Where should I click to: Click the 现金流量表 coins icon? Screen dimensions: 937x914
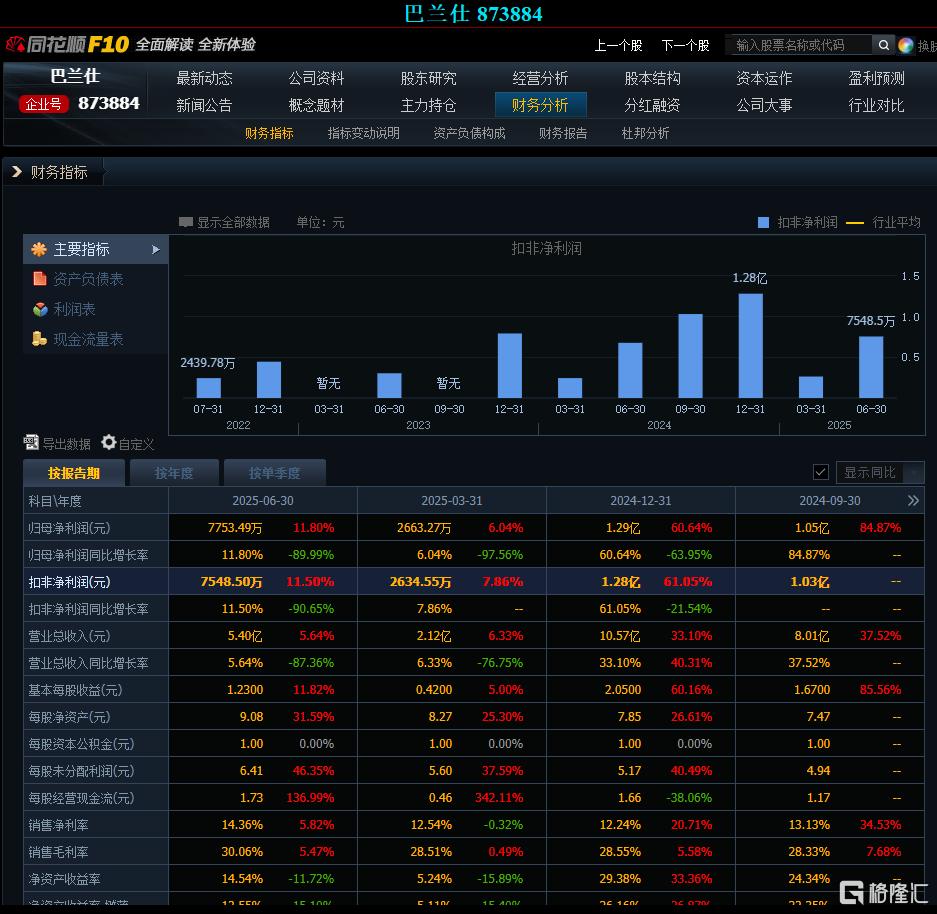point(39,339)
